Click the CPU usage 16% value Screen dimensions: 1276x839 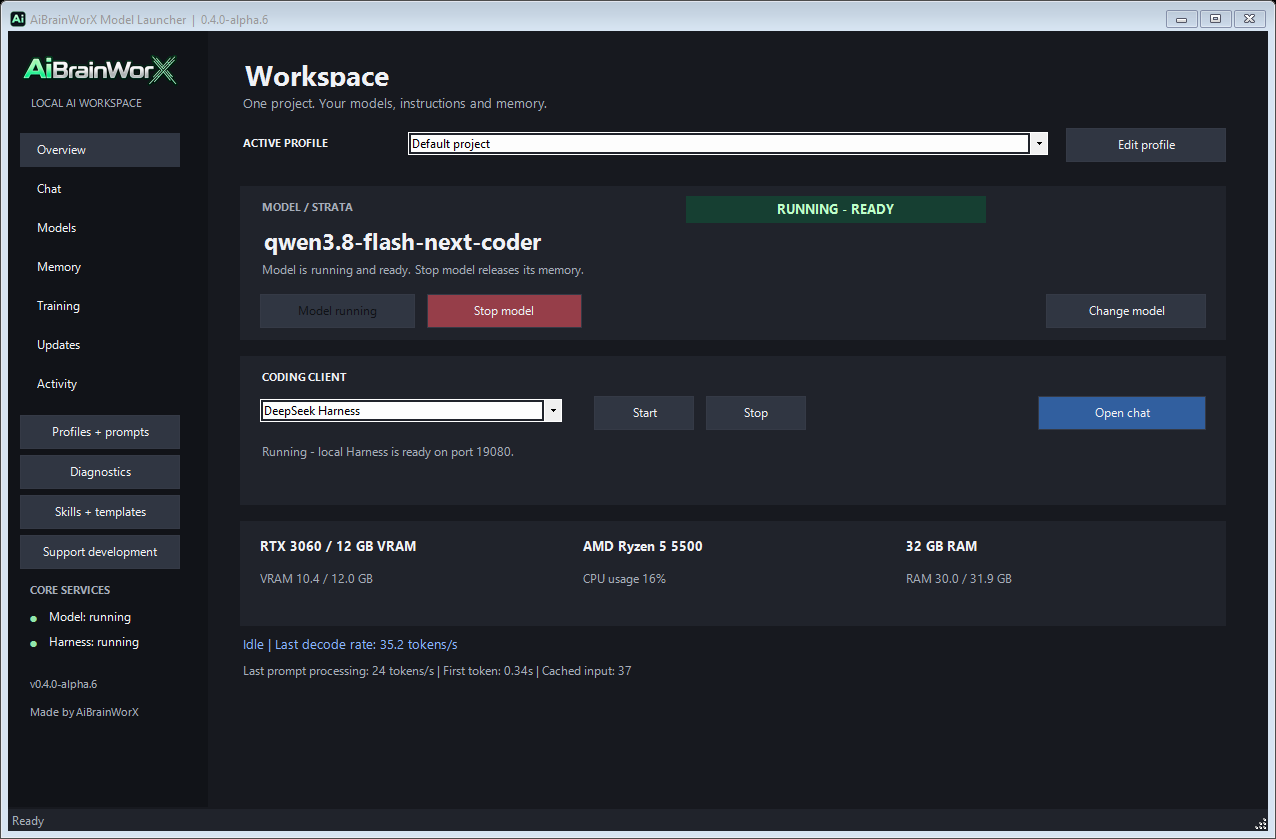[624, 579]
